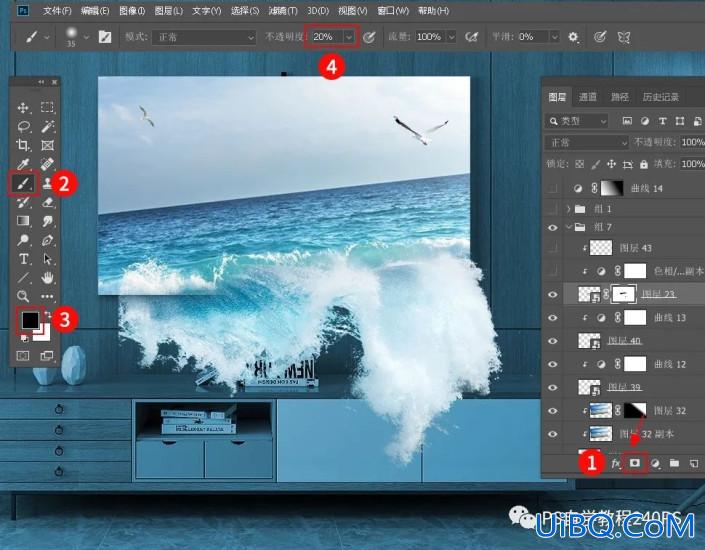Hide the 曲线 13 layer
This screenshot has width=705, height=550.
pyautogui.click(x=553, y=317)
